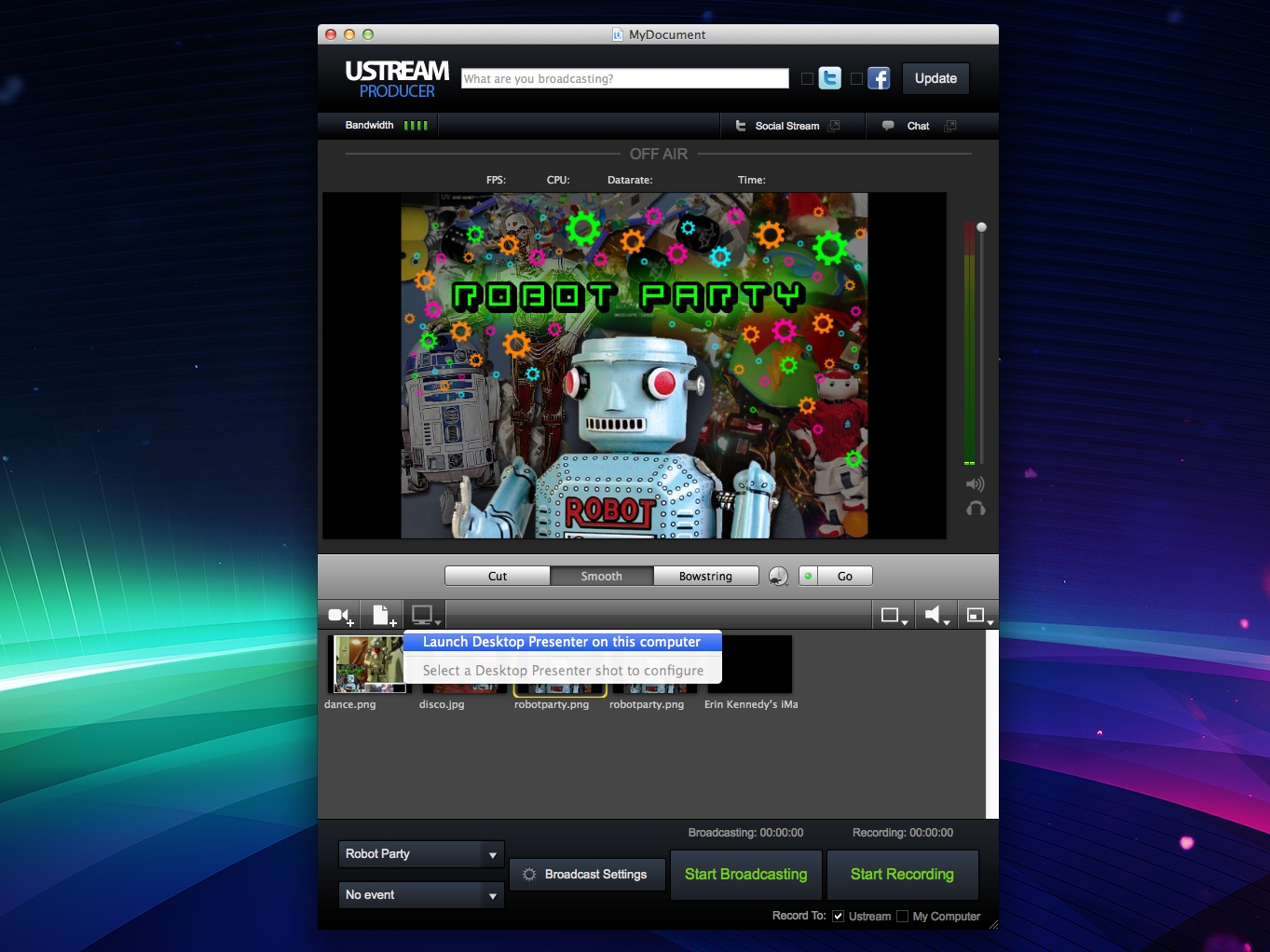Open the Desktop Presenter monitor menu

426,616
